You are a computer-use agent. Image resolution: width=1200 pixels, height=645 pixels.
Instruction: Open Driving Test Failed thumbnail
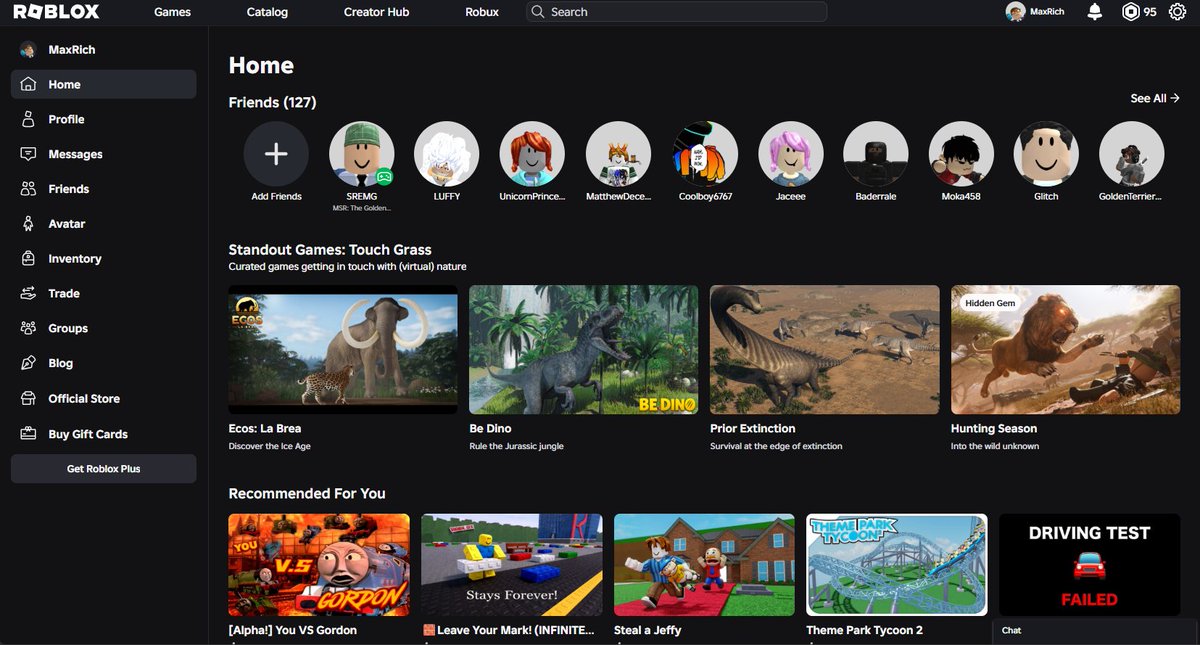click(x=1089, y=565)
